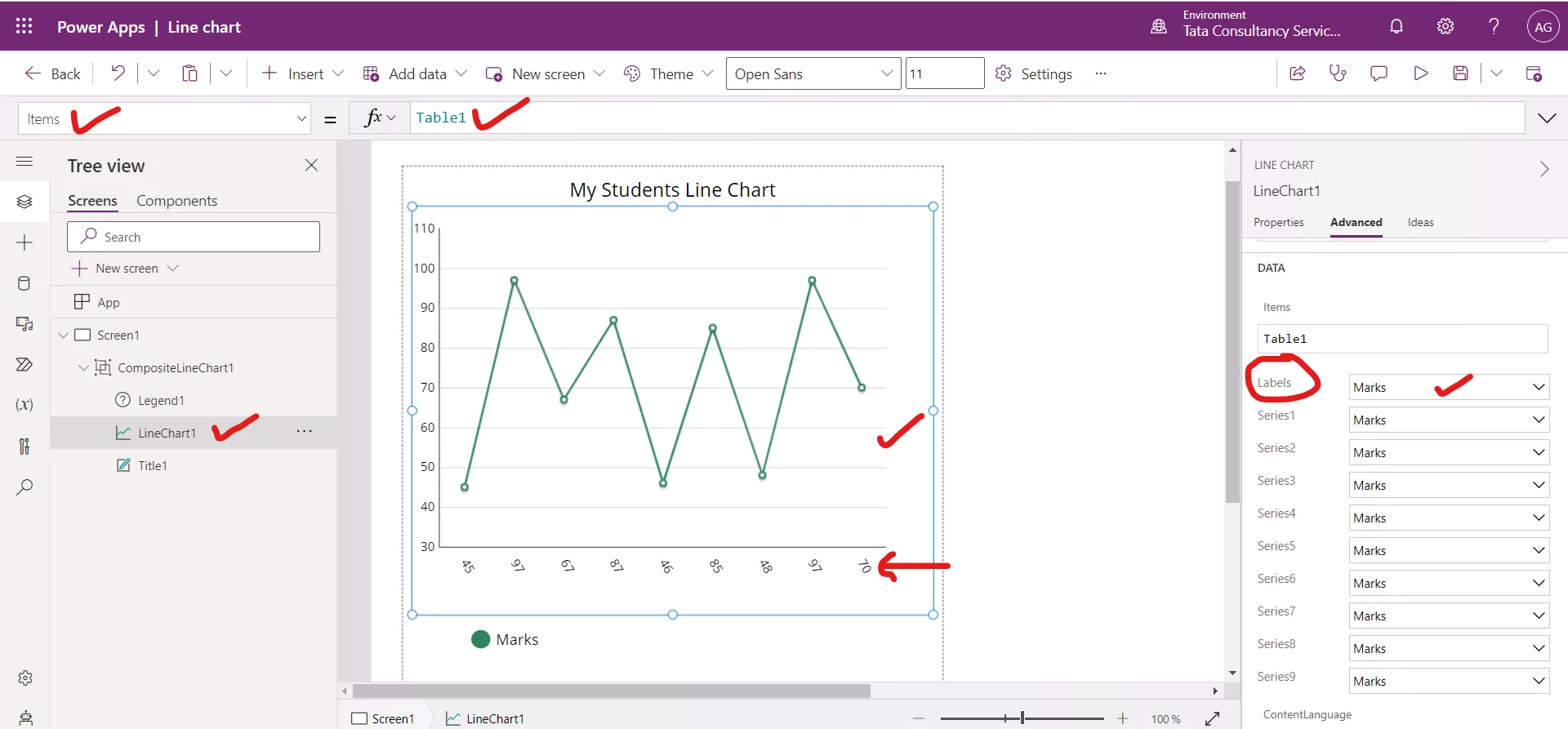Open the Search magnifier in left rail
The image size is (1568, 729).
[24, 487]
